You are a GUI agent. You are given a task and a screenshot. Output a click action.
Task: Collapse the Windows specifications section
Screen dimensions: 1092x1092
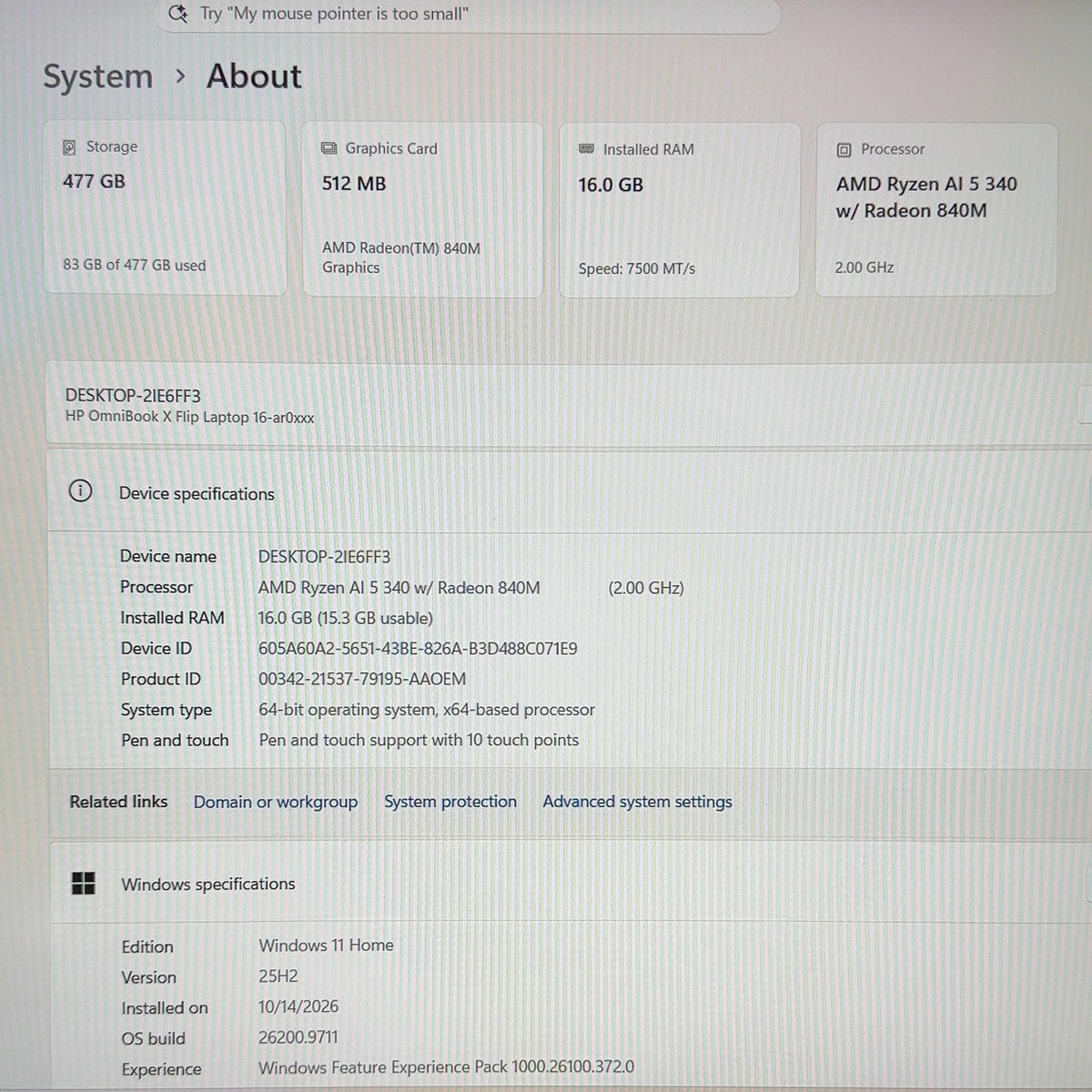(x=569, y=883)
